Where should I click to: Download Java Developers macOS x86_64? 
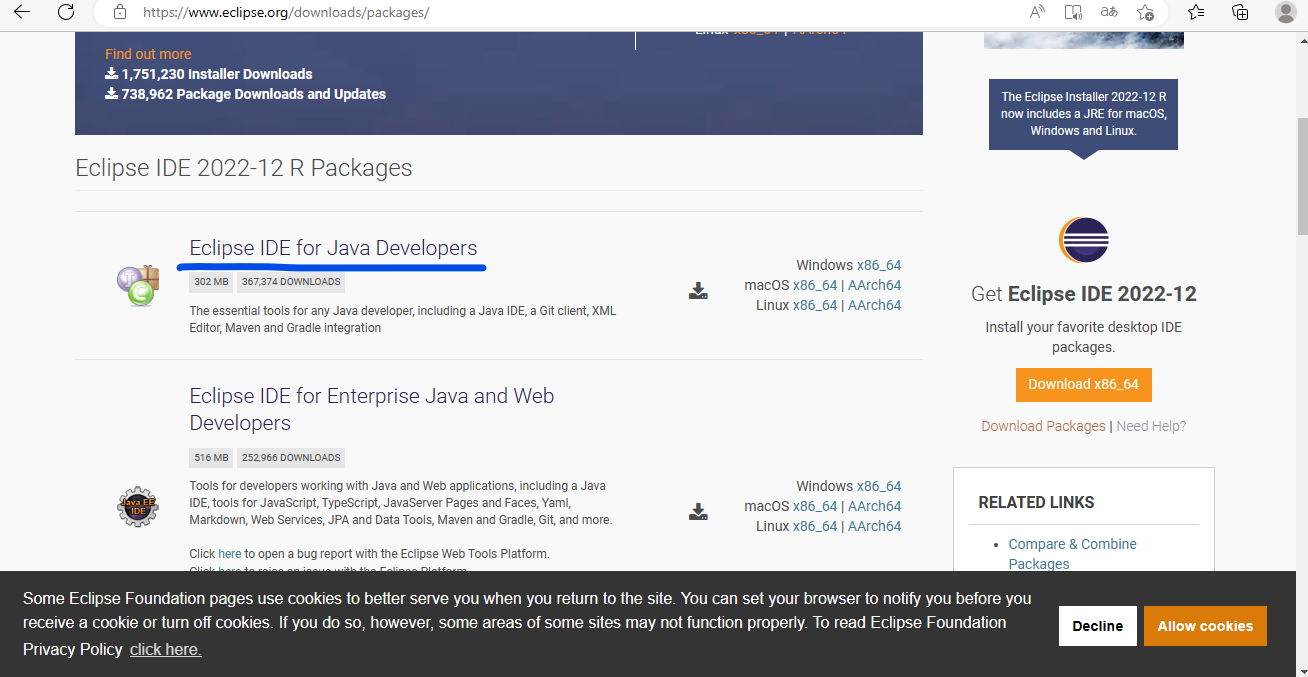point(815,285)
